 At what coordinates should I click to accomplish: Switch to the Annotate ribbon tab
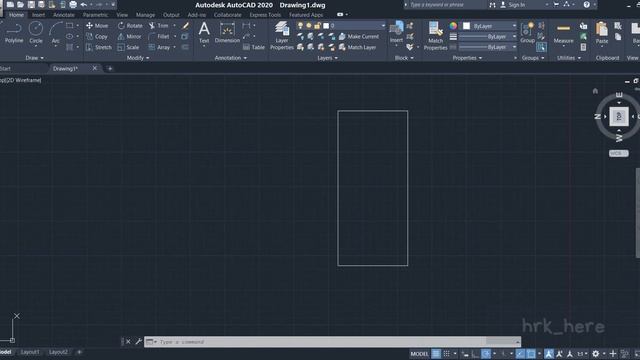pyautogui.click(x=64, y=15)
